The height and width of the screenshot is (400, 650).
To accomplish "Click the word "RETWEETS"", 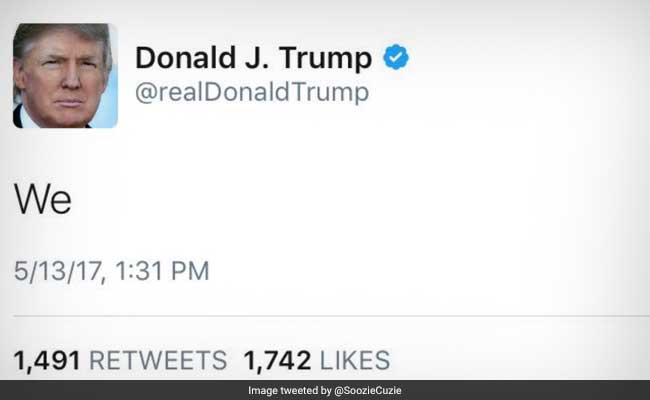I will coord(156,360).
